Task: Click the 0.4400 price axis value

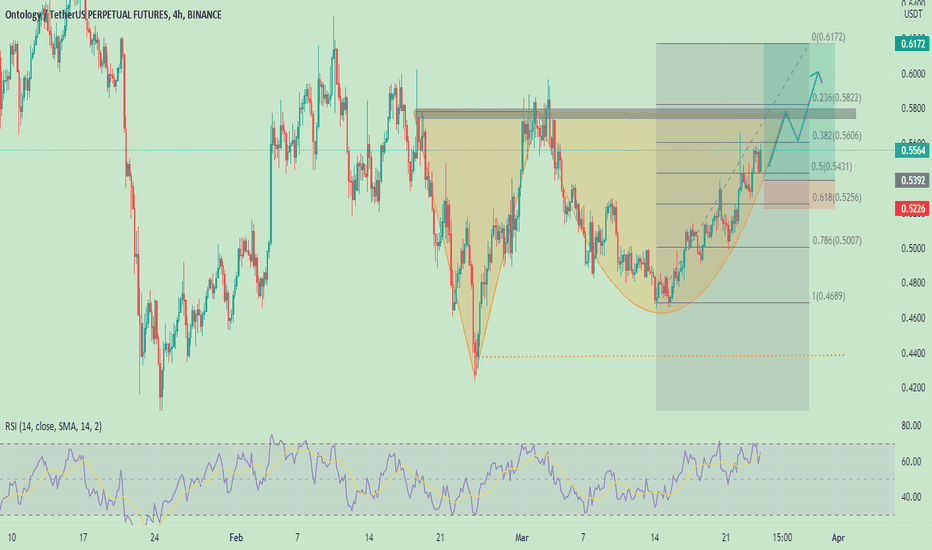Action: tap(913, 353)
